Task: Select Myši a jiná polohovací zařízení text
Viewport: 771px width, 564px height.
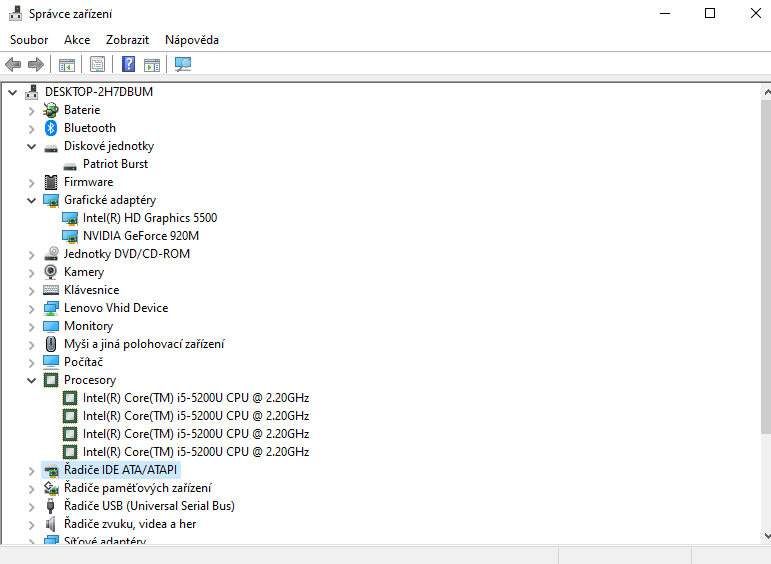Action: coord(144,344)
